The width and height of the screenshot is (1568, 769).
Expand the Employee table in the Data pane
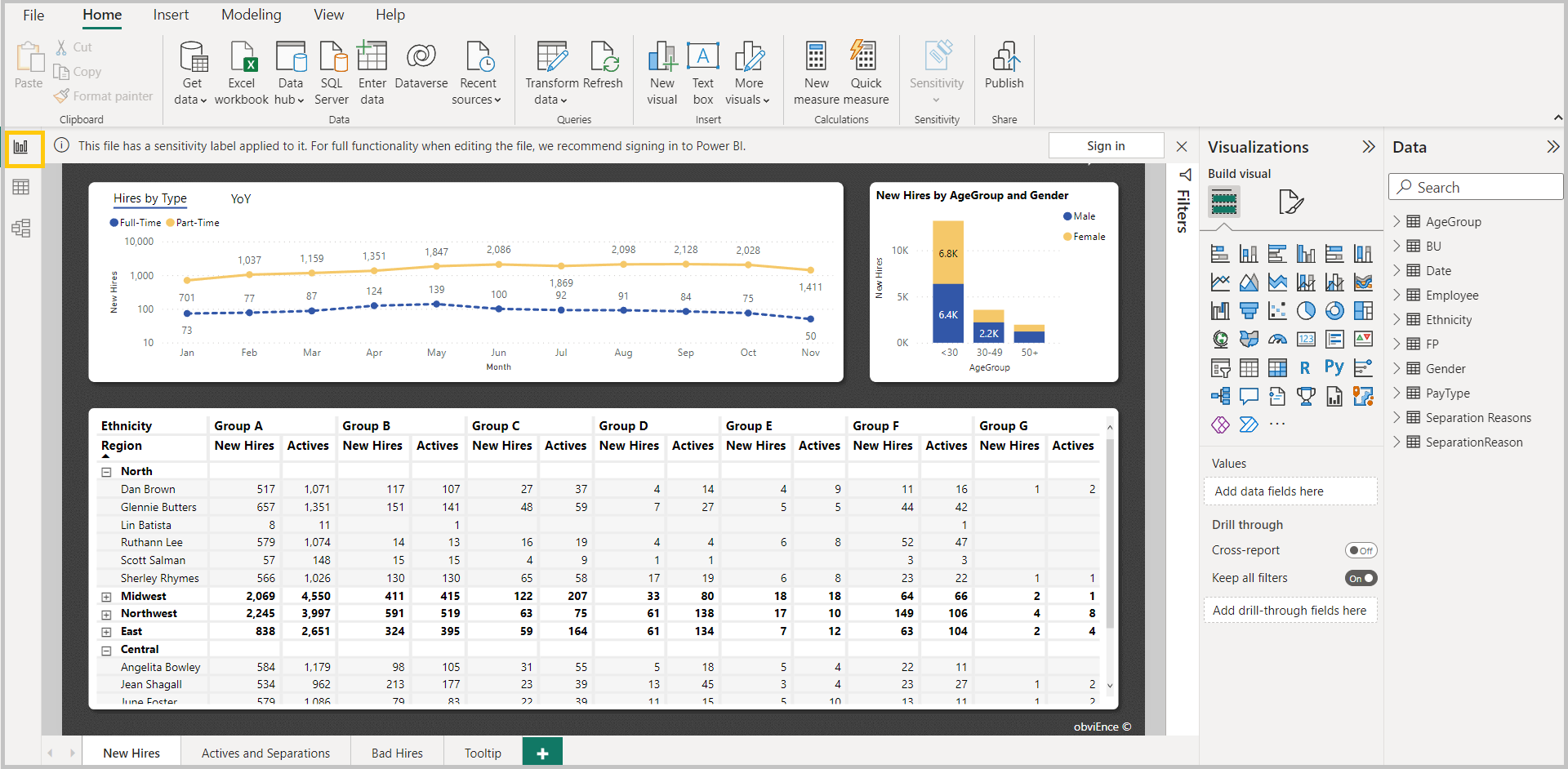[x=1399, y=295]
